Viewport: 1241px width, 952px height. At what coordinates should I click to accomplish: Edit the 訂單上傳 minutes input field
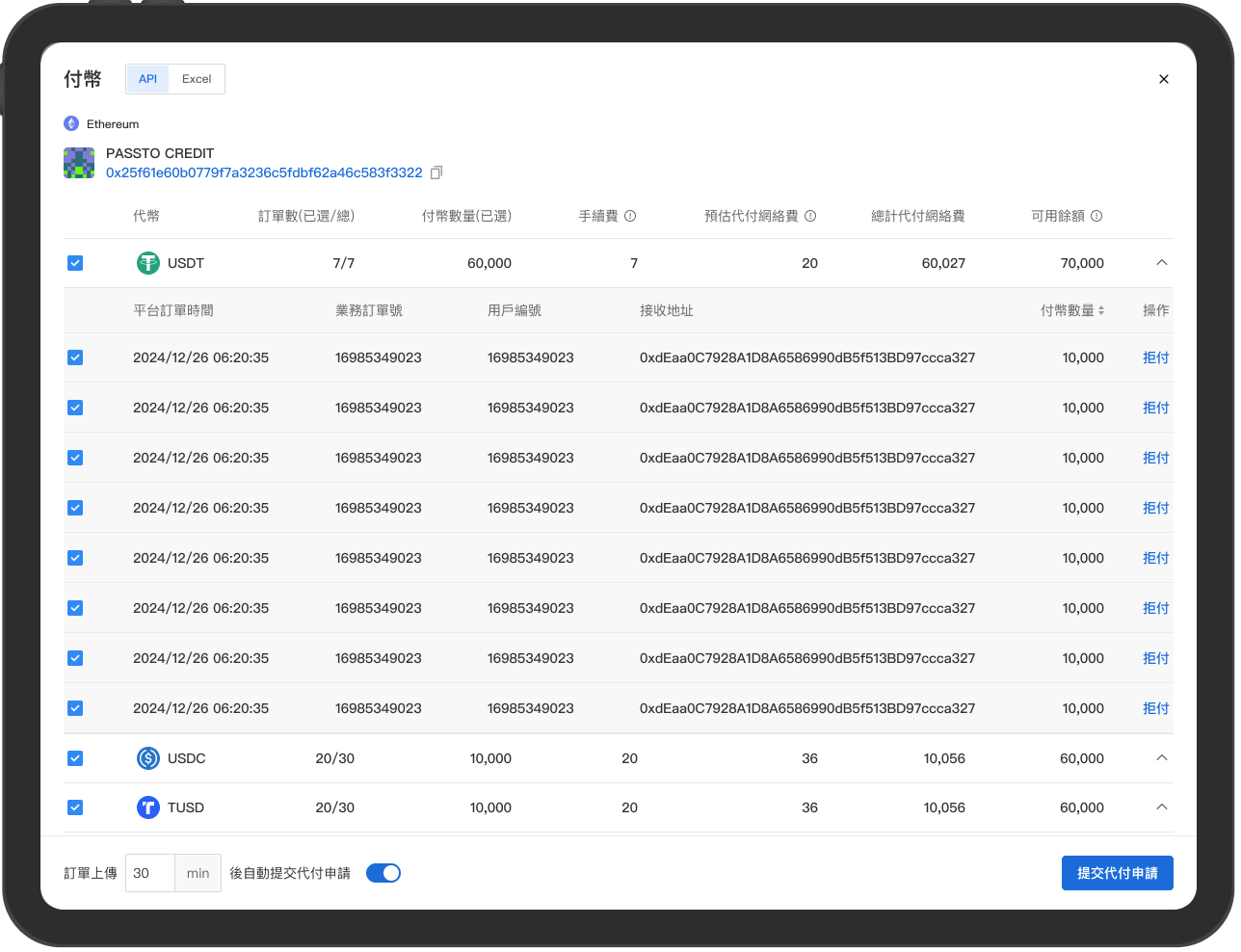tap(150, 873)
